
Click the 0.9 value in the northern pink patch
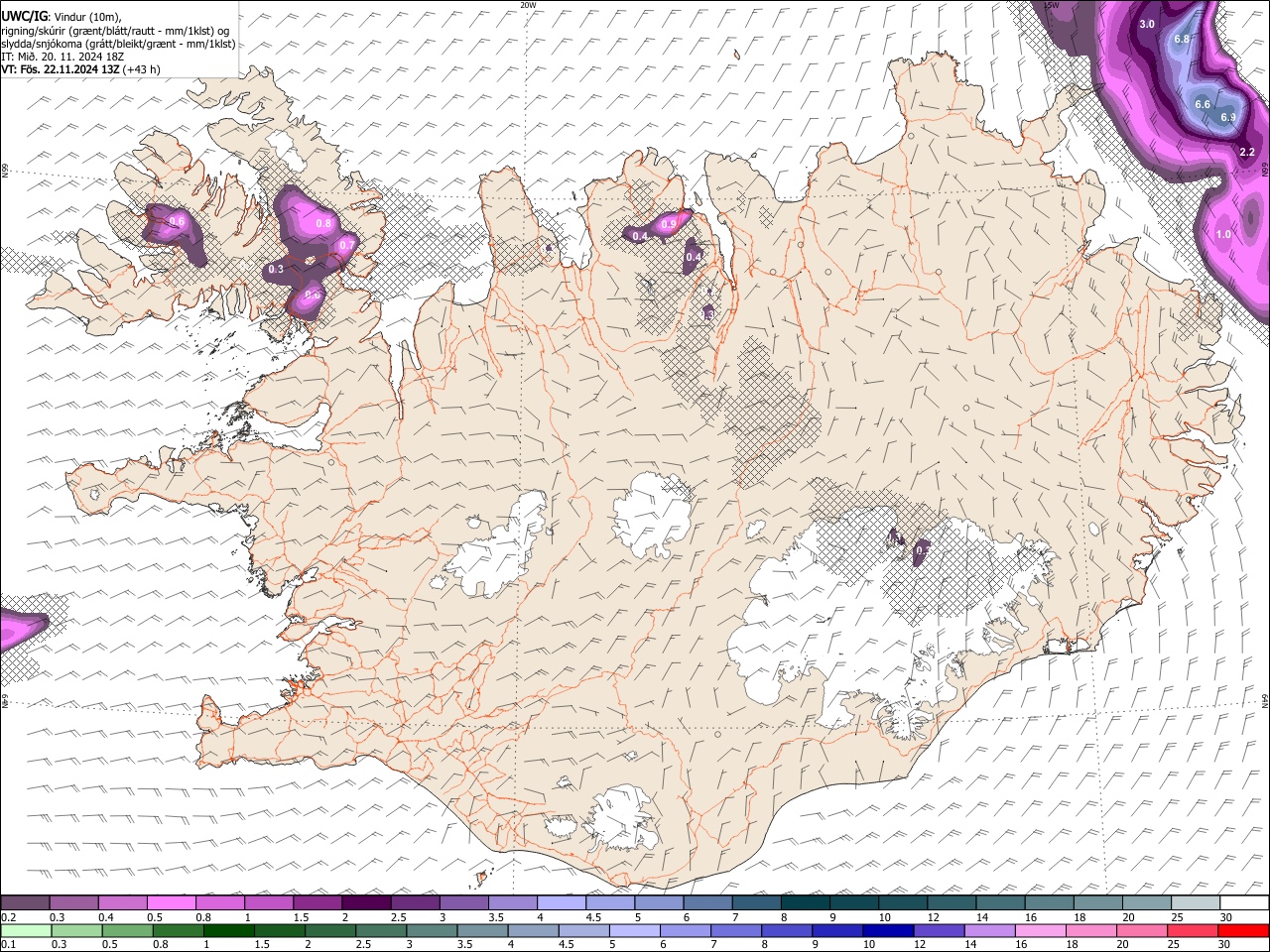pyautogui.click(x=669, y=225)
